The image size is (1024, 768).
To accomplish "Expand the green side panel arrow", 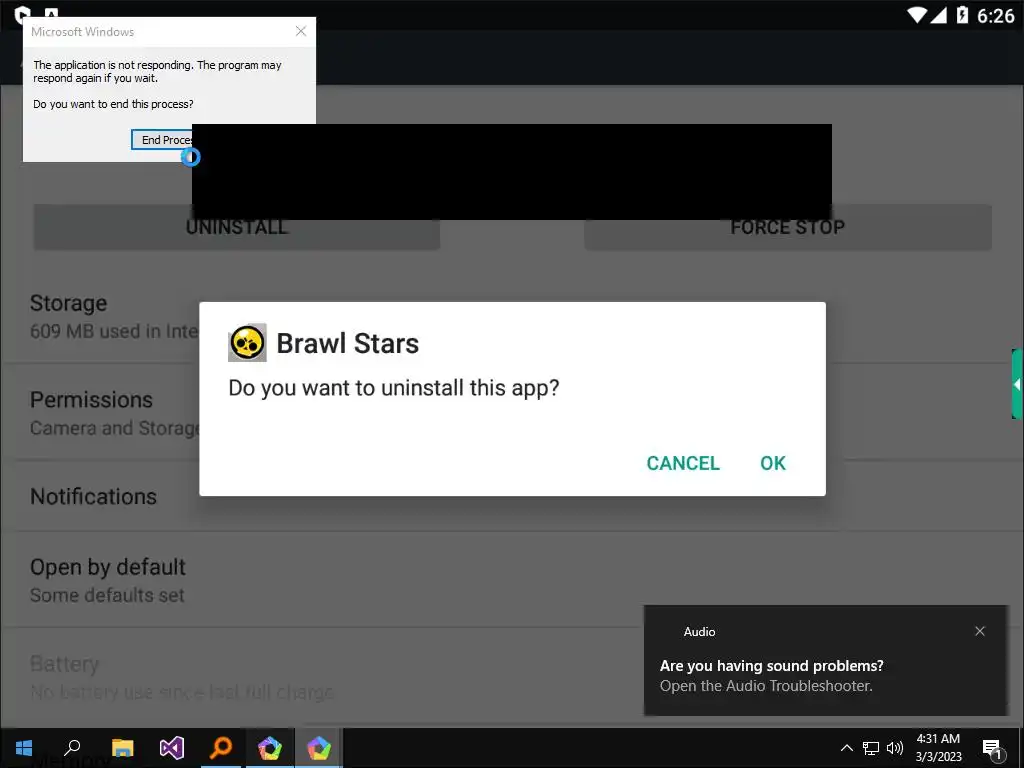I will pyautogui.click(x=1017, y=384).
